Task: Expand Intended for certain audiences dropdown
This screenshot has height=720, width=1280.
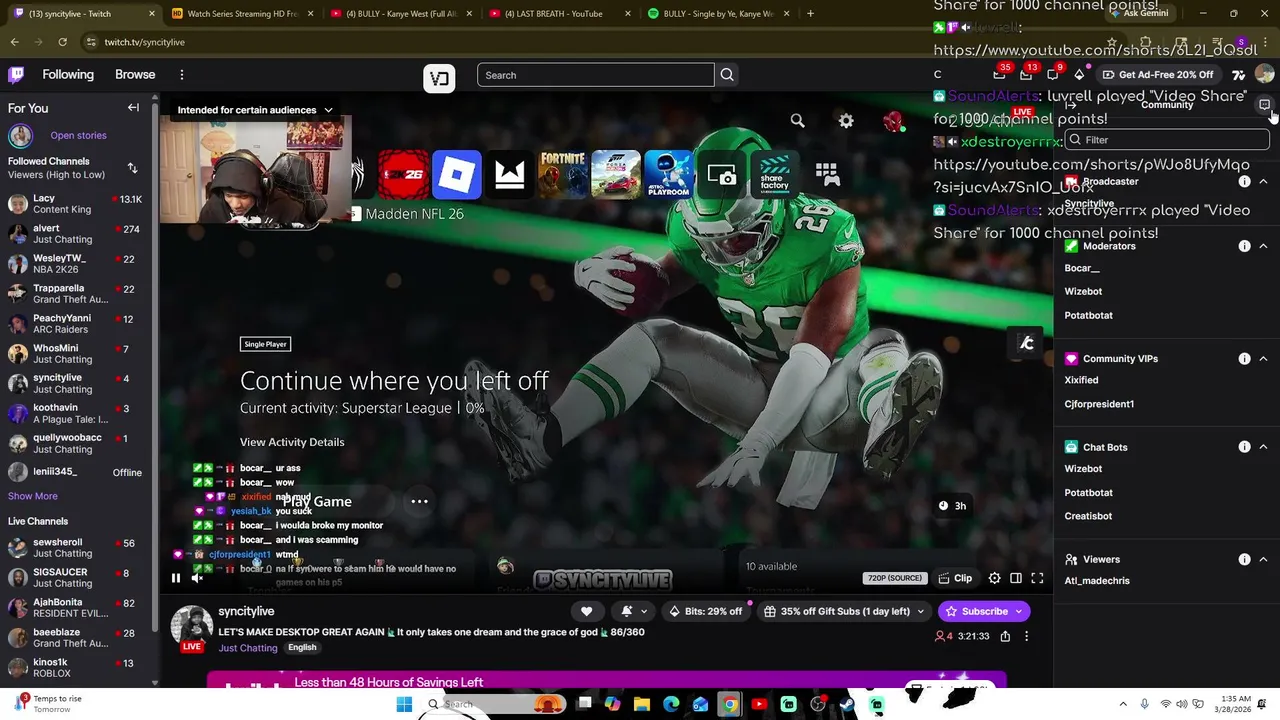Action: (255, 110)
